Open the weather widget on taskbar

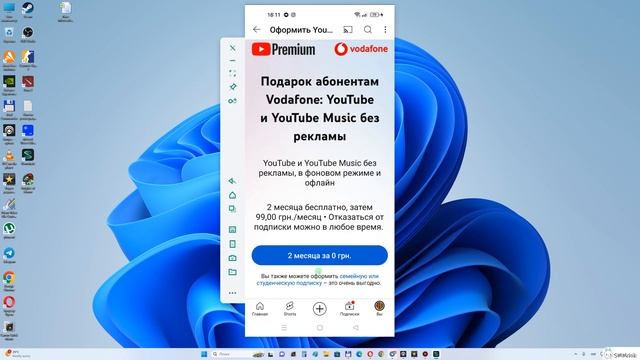pos(16,353)
